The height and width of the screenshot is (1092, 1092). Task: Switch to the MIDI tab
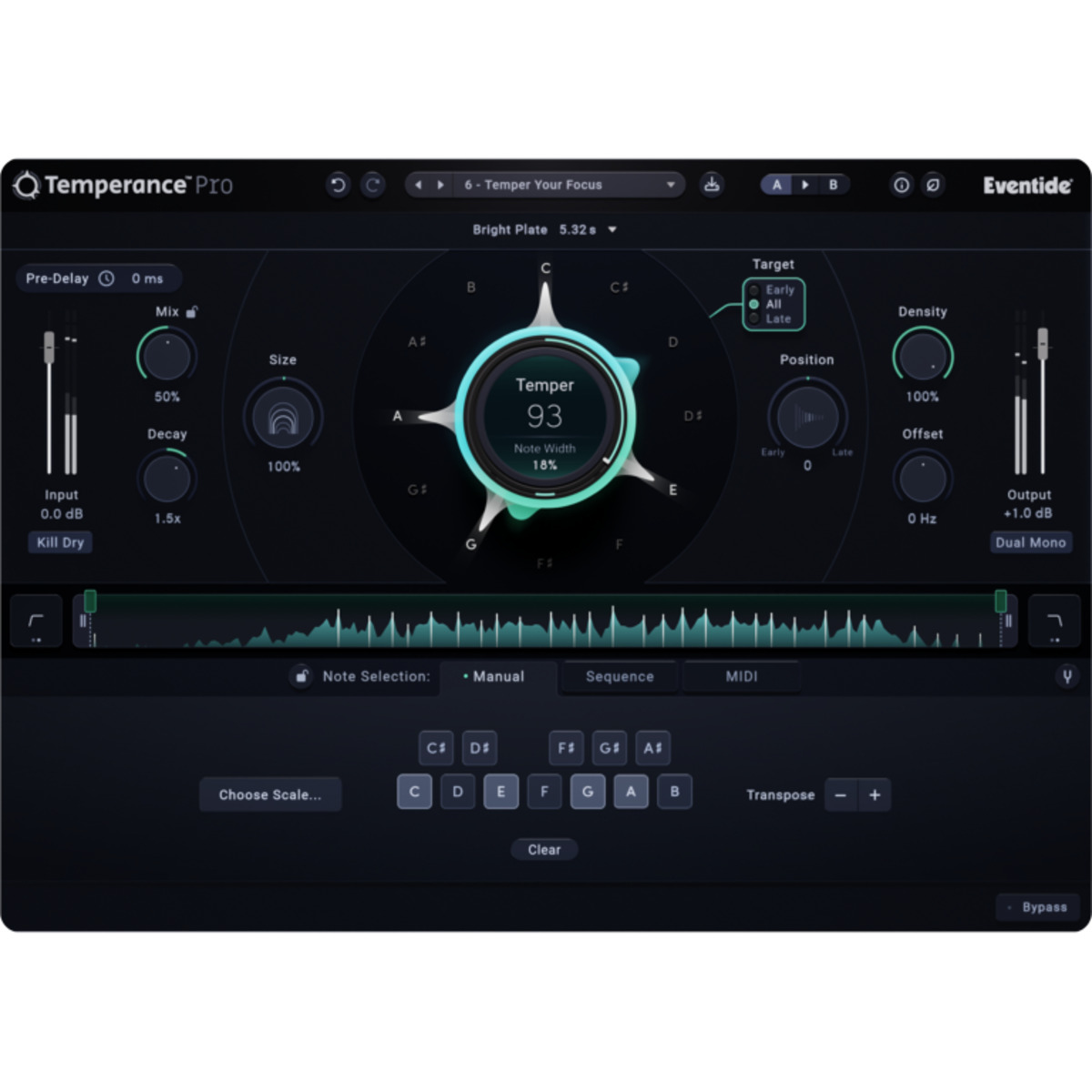741,676
